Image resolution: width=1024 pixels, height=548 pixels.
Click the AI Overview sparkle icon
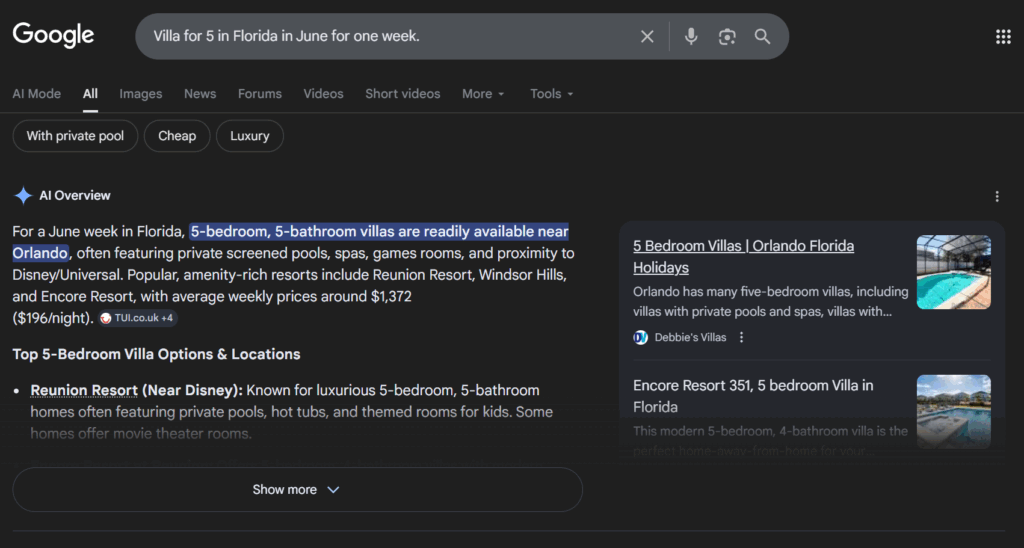coord(23,195)
